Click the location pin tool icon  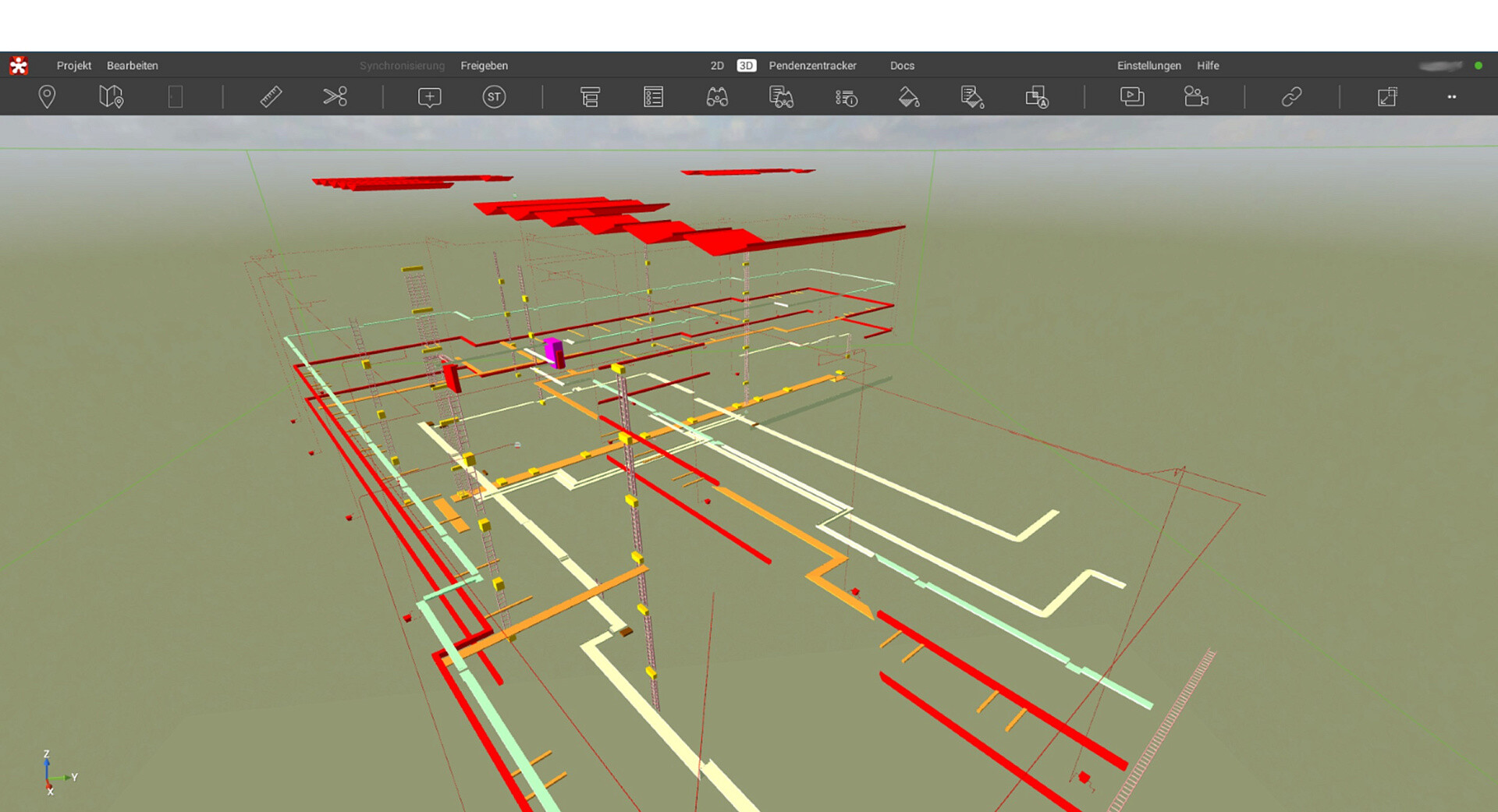coord(47,97)
